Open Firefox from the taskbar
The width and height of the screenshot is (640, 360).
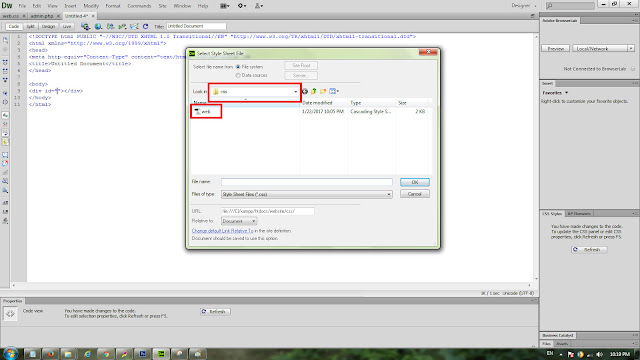coord(51,354)
